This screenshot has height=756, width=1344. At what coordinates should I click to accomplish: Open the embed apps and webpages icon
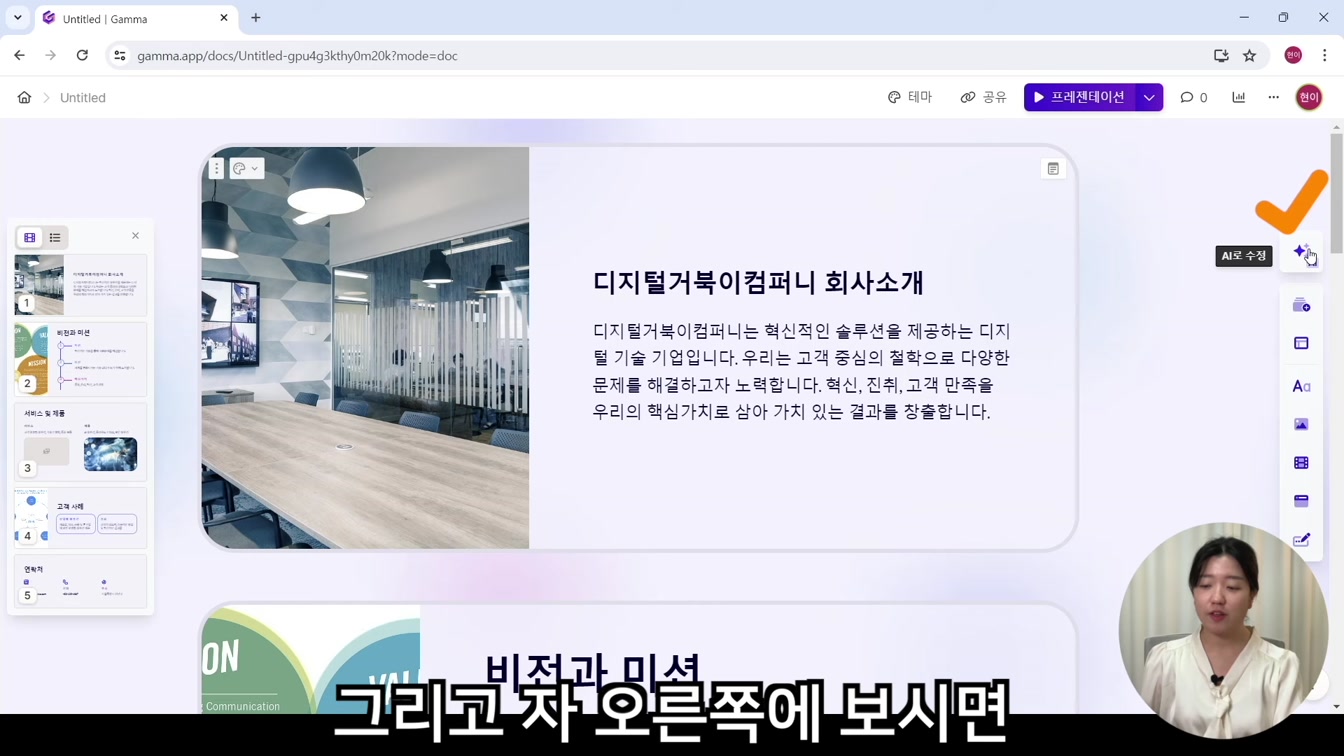click(1301, 501)
